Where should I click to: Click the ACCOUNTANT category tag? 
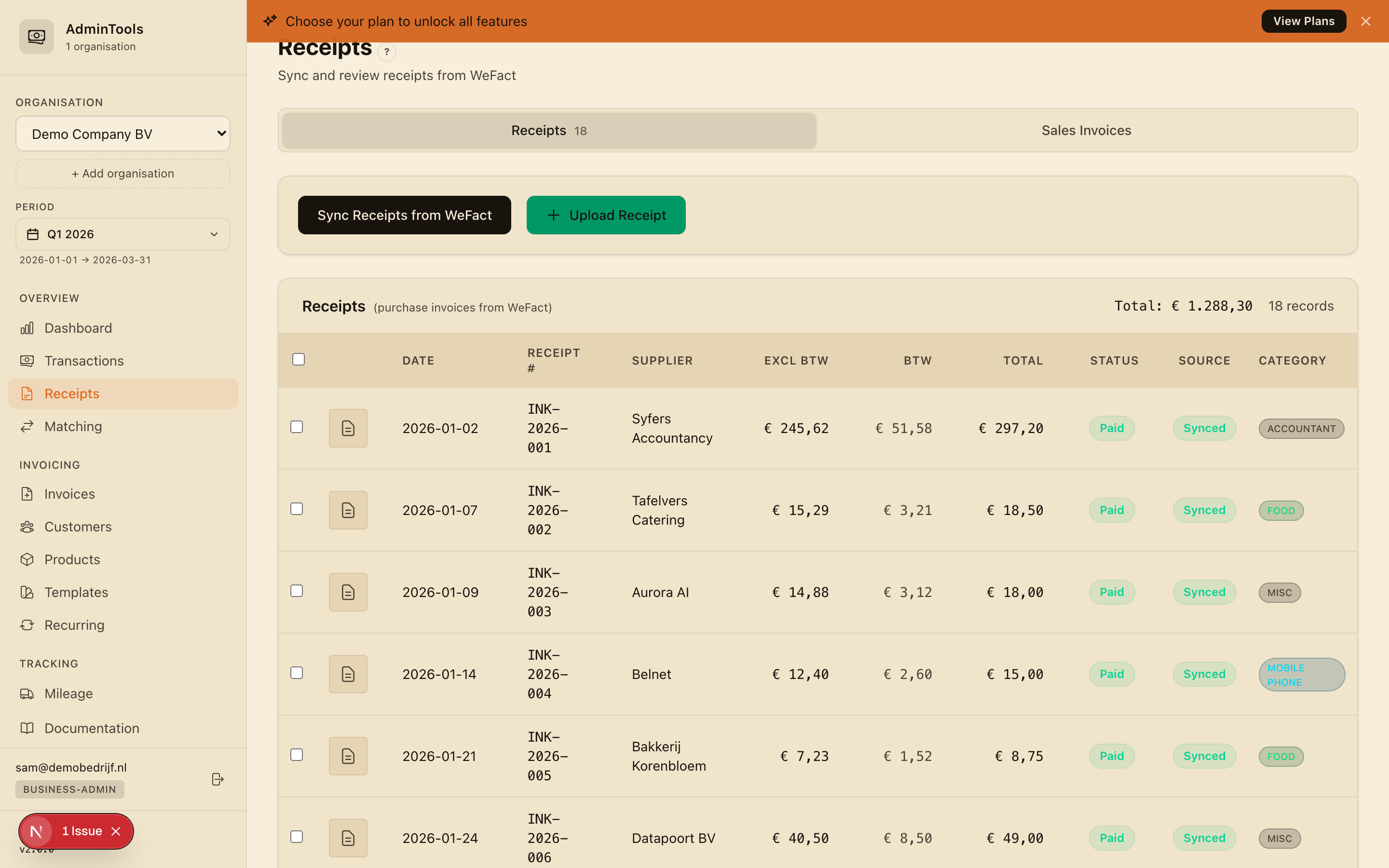[x=1301, y=428]
